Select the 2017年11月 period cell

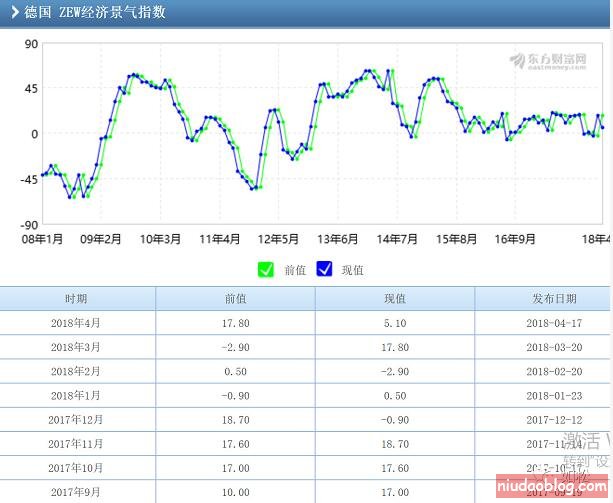tap(75, 444)
